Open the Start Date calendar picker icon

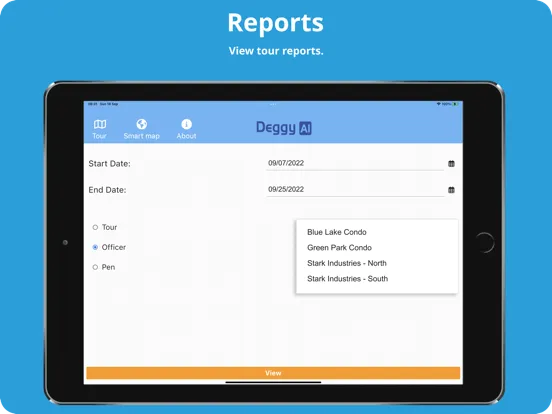[x=451, y=163]
